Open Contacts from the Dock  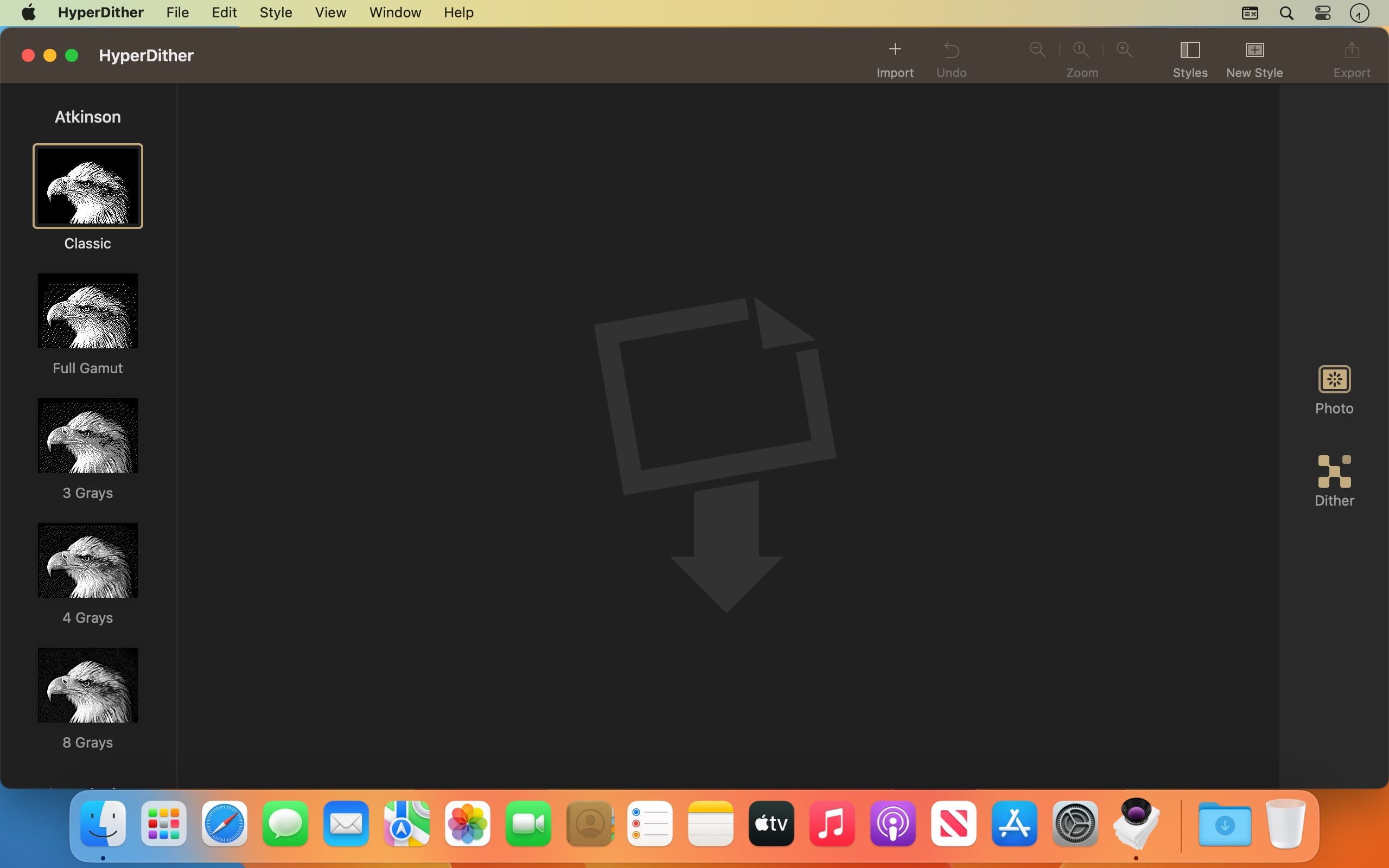589,823
